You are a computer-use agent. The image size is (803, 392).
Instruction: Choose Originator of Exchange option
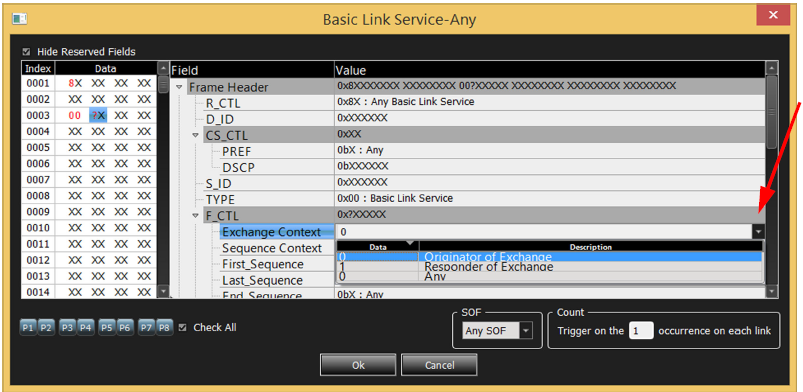pos(549,257)
